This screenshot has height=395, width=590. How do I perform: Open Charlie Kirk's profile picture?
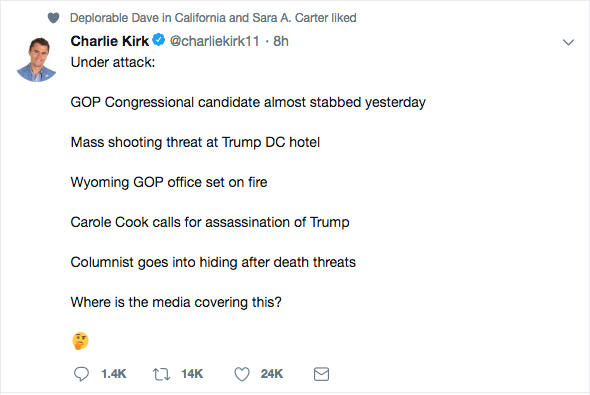point(36,59)
